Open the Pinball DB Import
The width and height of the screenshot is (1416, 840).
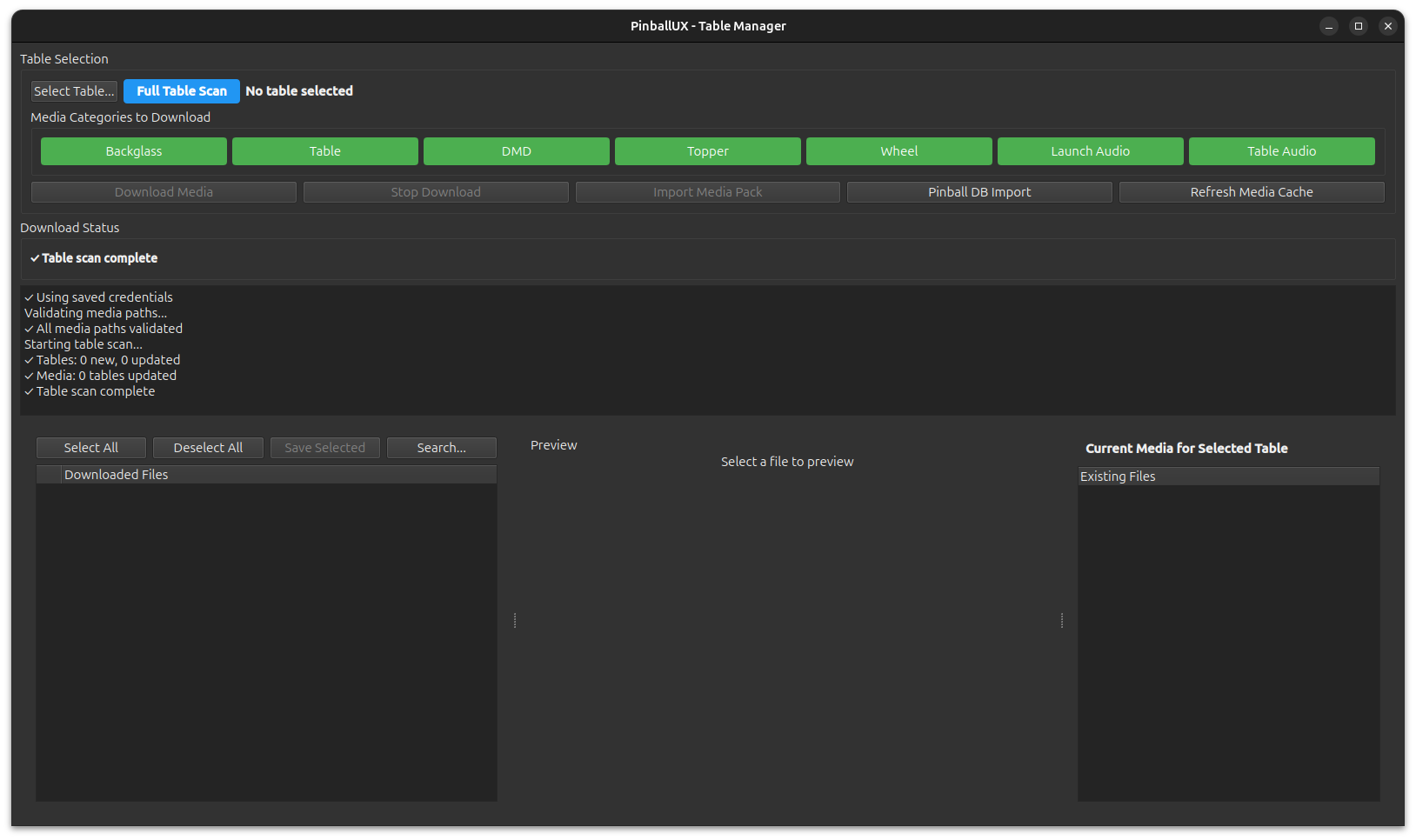[x=979, y=192]
